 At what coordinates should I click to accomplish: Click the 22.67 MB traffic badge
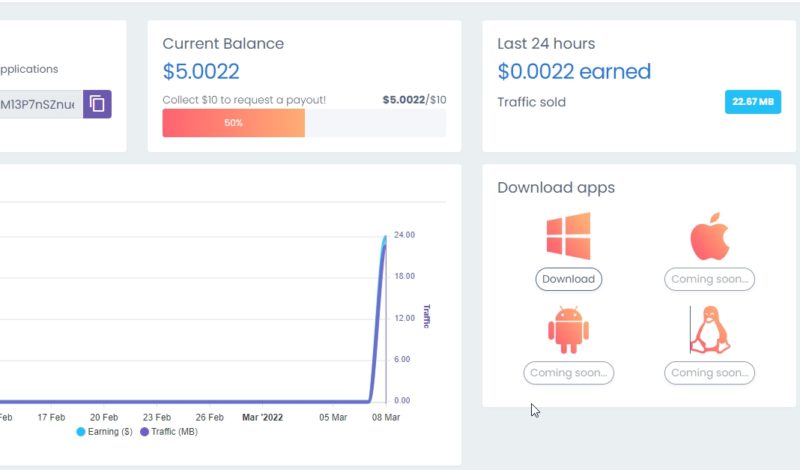[x=752, y=102]
